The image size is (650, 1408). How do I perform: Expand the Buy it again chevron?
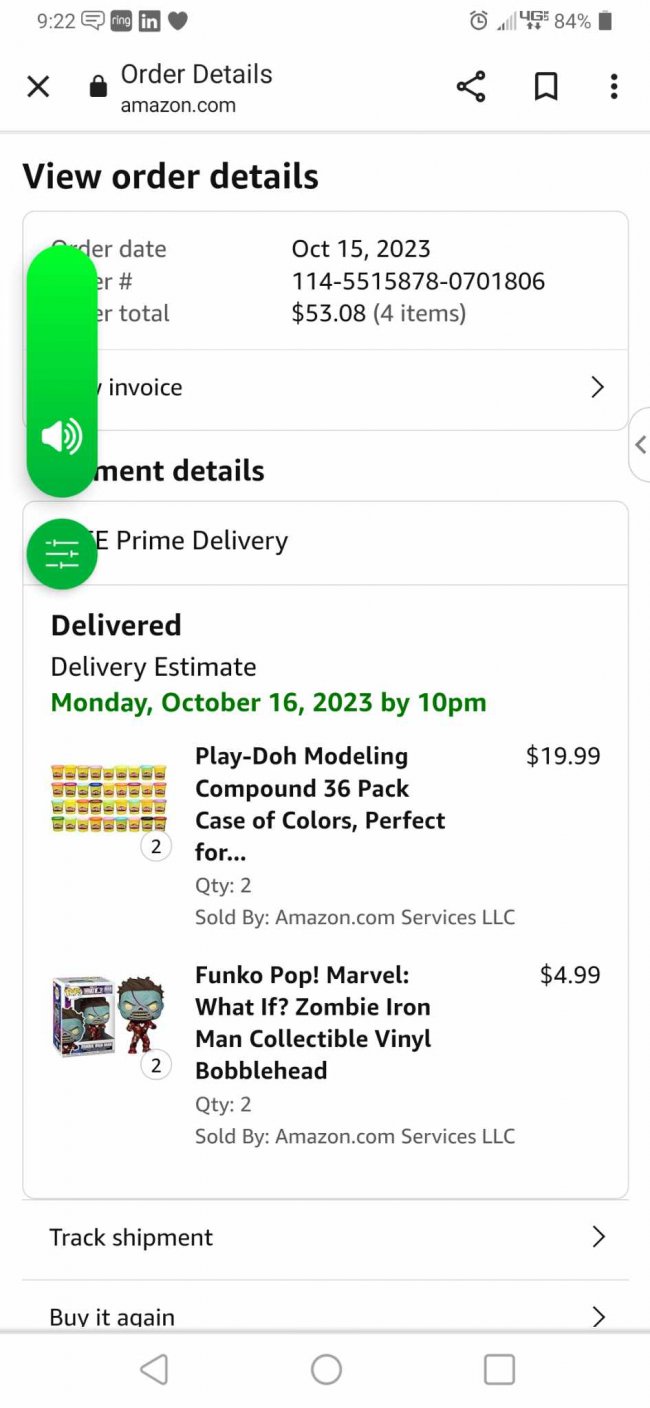pyautogui.click(x=598, y=1316)
